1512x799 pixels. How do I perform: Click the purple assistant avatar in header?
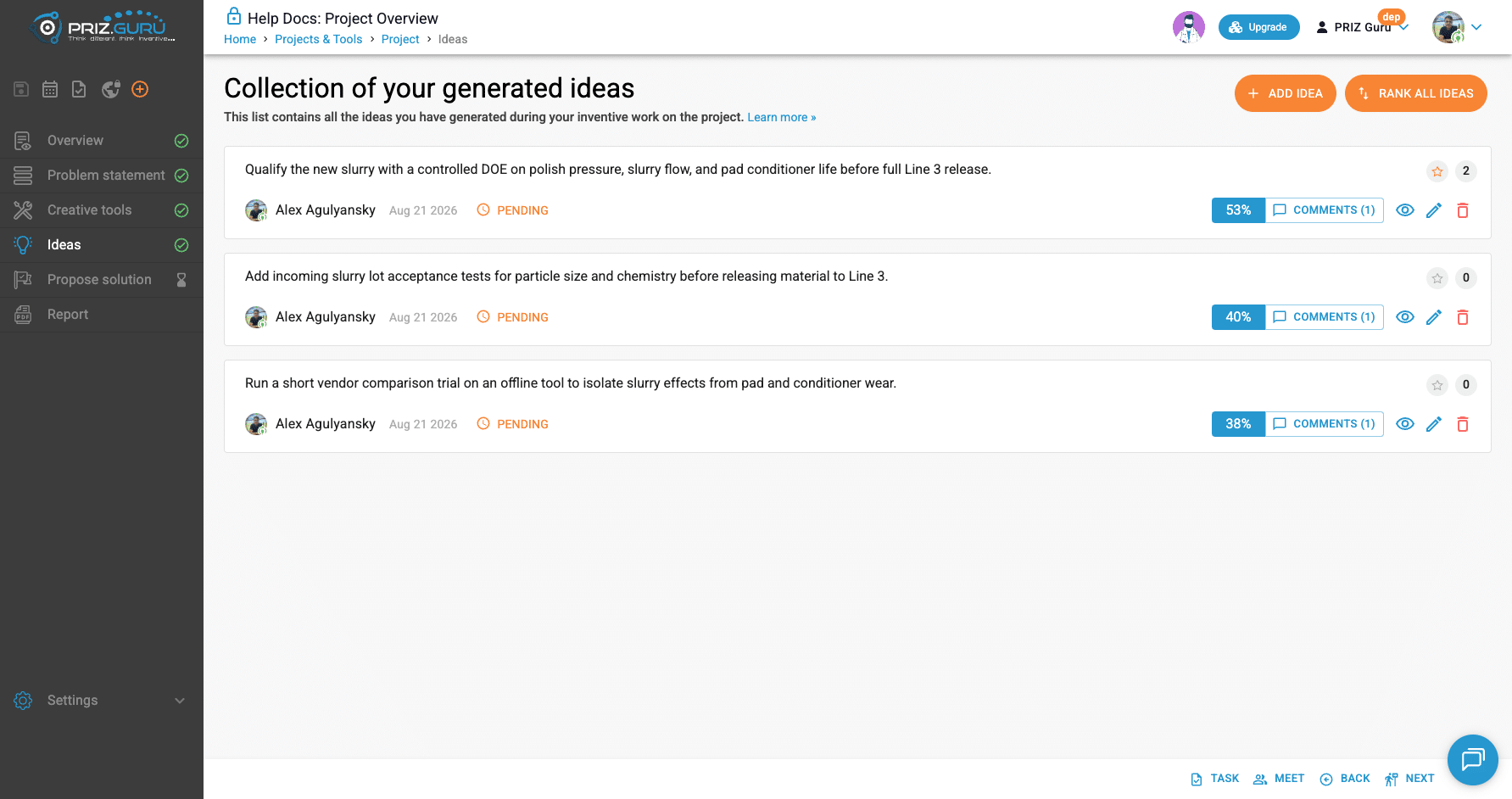[x=1189, y=27]
